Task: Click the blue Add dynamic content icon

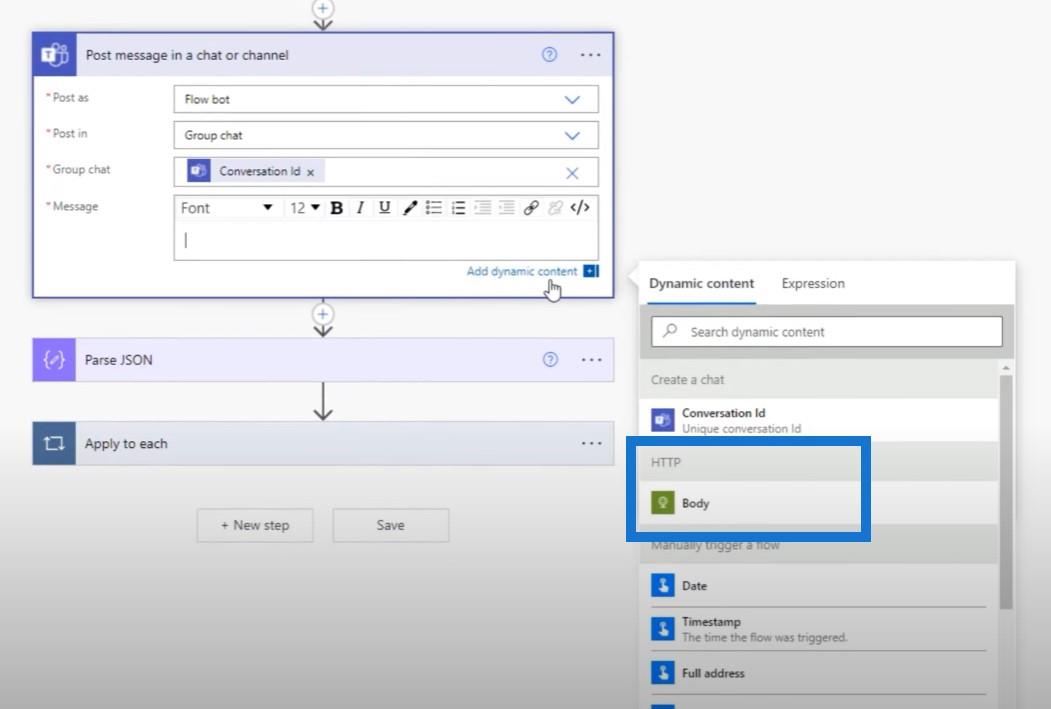Action: point(591,271)
